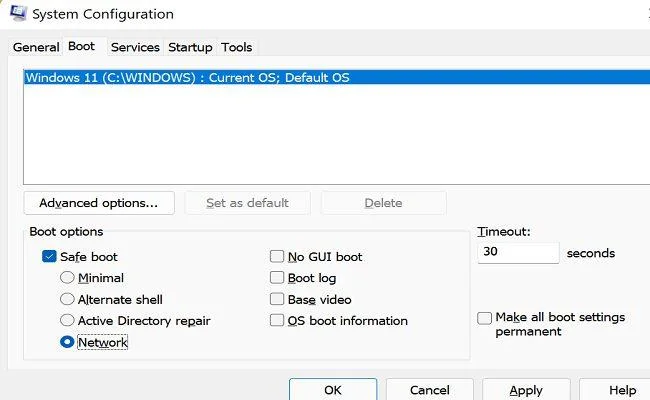Open the Services tab
The width and height of the screenshot is (650, 400).
[x=135, y=47]
